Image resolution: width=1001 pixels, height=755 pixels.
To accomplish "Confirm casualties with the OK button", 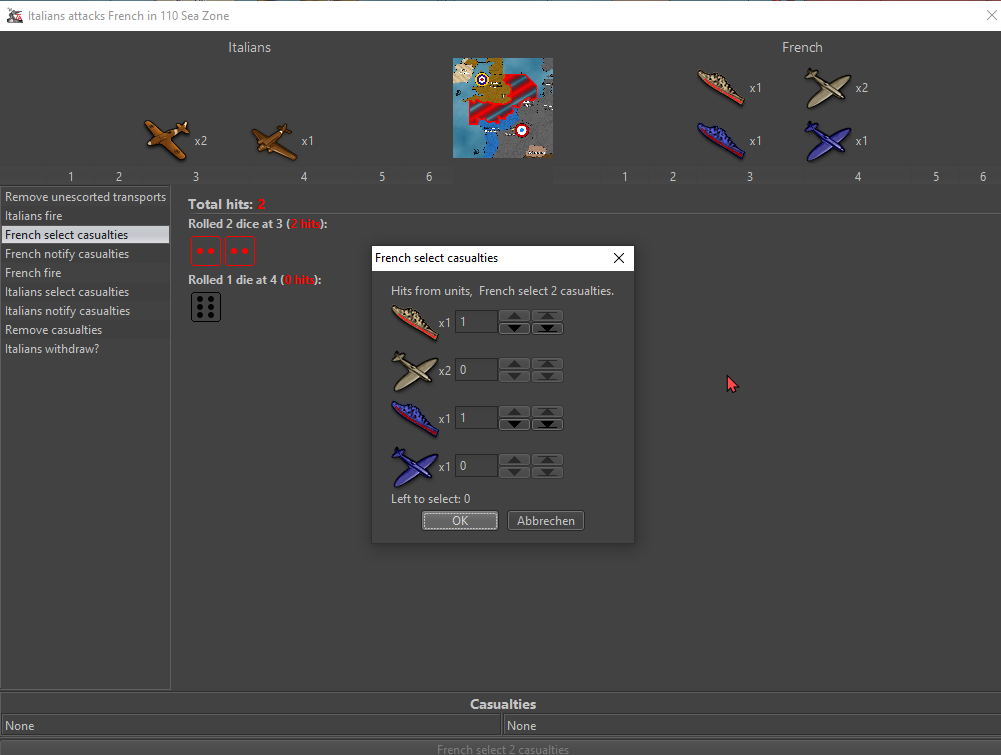I will point(459,521).
